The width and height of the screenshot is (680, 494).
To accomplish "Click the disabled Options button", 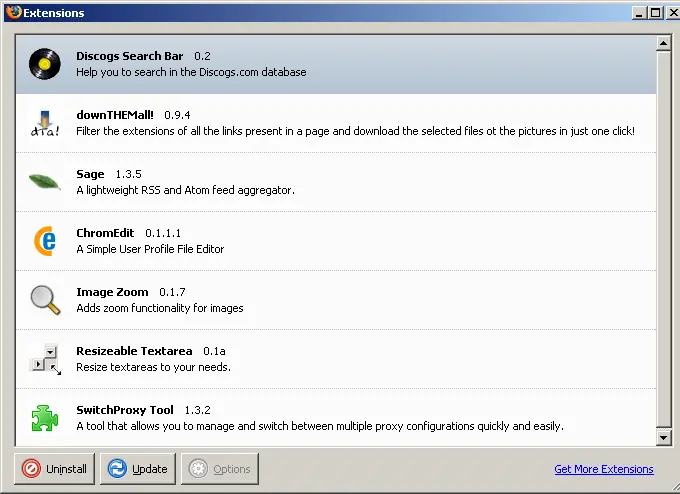I will (222, 469).
